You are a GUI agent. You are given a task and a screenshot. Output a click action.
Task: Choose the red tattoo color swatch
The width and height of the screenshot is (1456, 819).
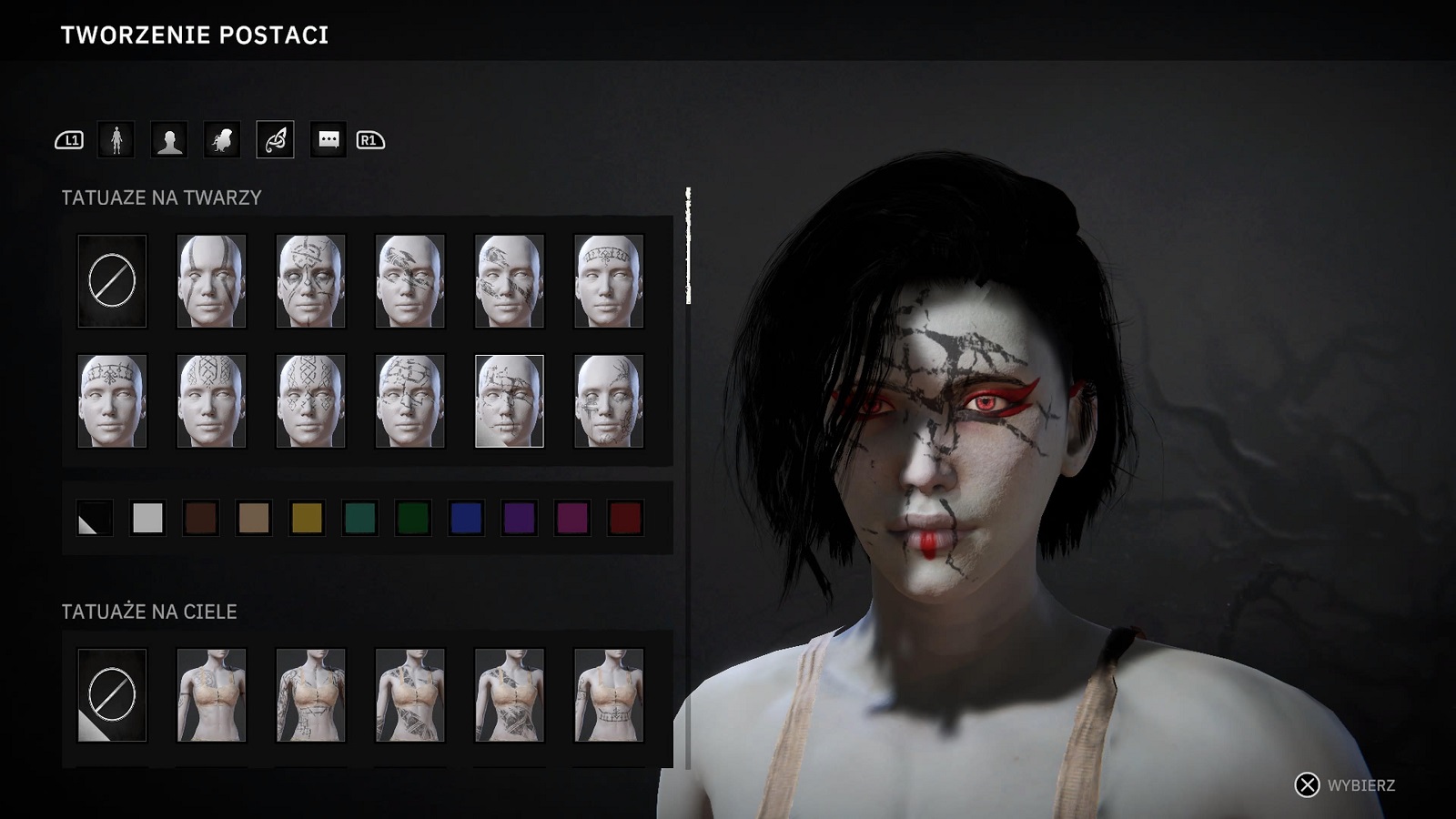[625, 518]
